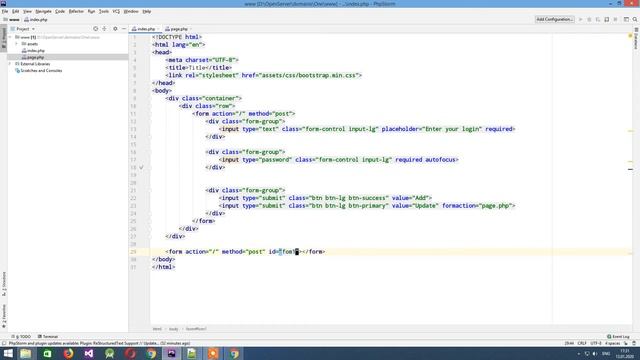Viewport: 640px width, 360px height.
Task: Switch to PhpStorm taskbar icon
Action: (172, 353)
